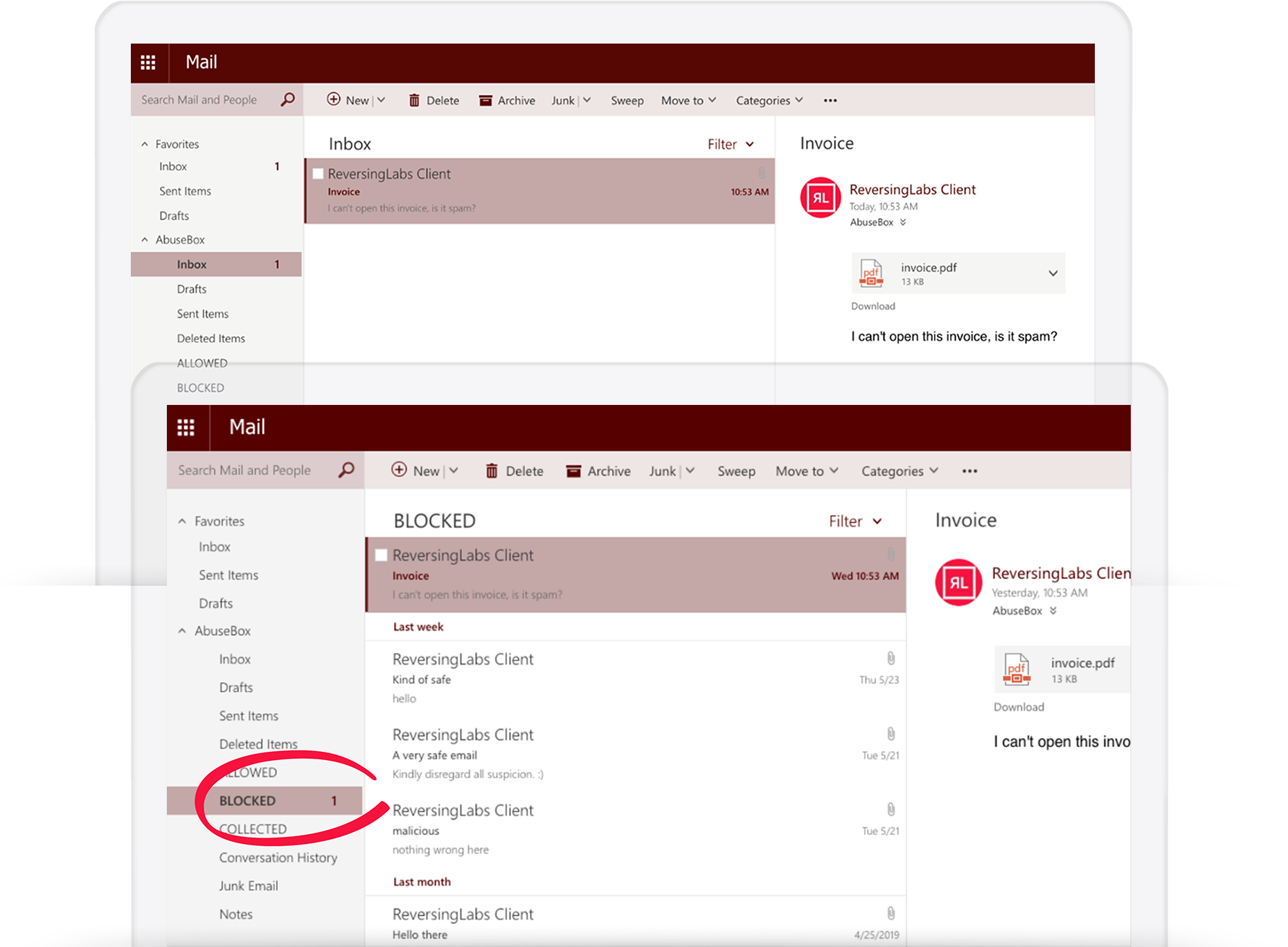Open Favorites Drafts in back window

[174, 215]
